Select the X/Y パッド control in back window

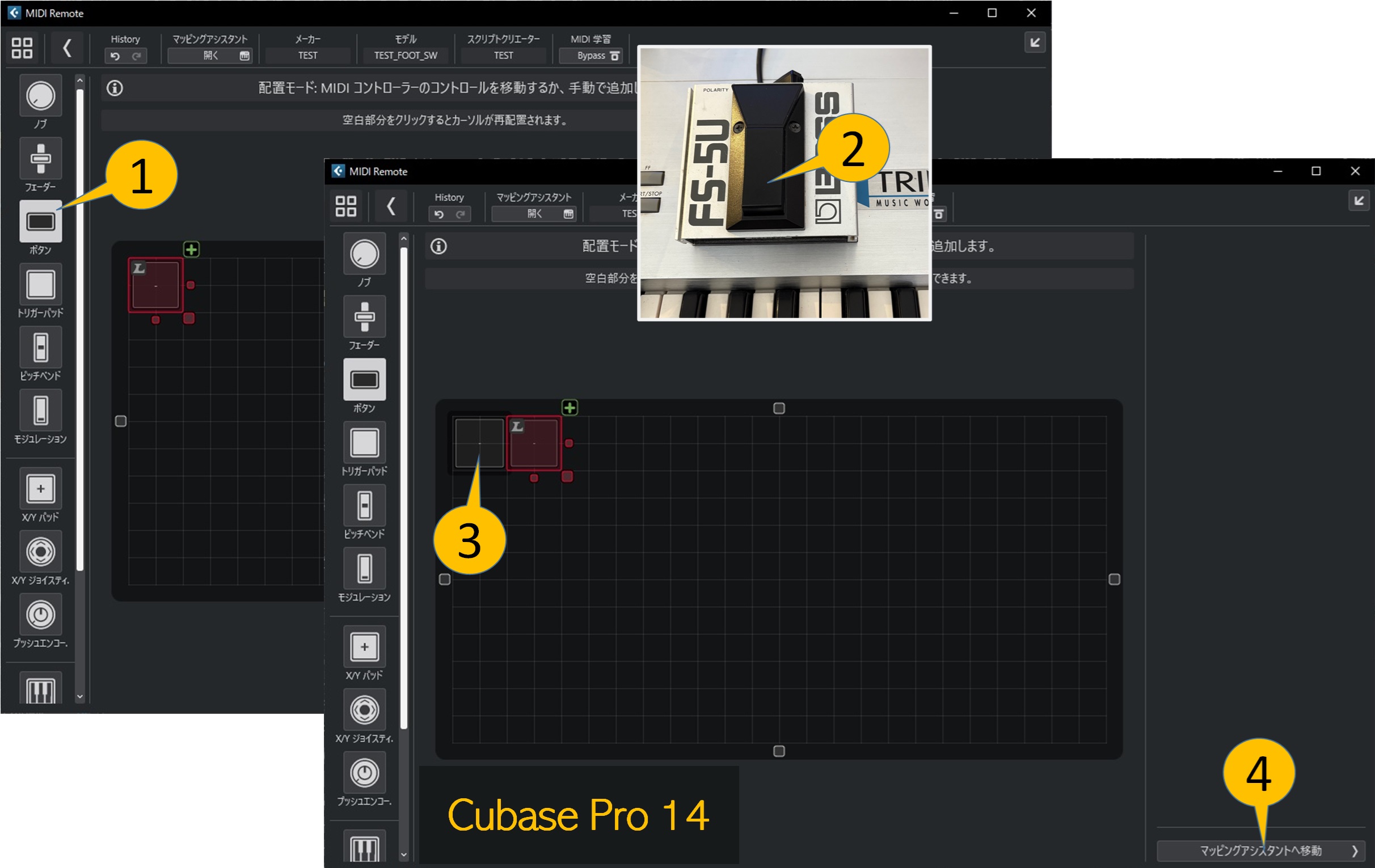(40, 489)
